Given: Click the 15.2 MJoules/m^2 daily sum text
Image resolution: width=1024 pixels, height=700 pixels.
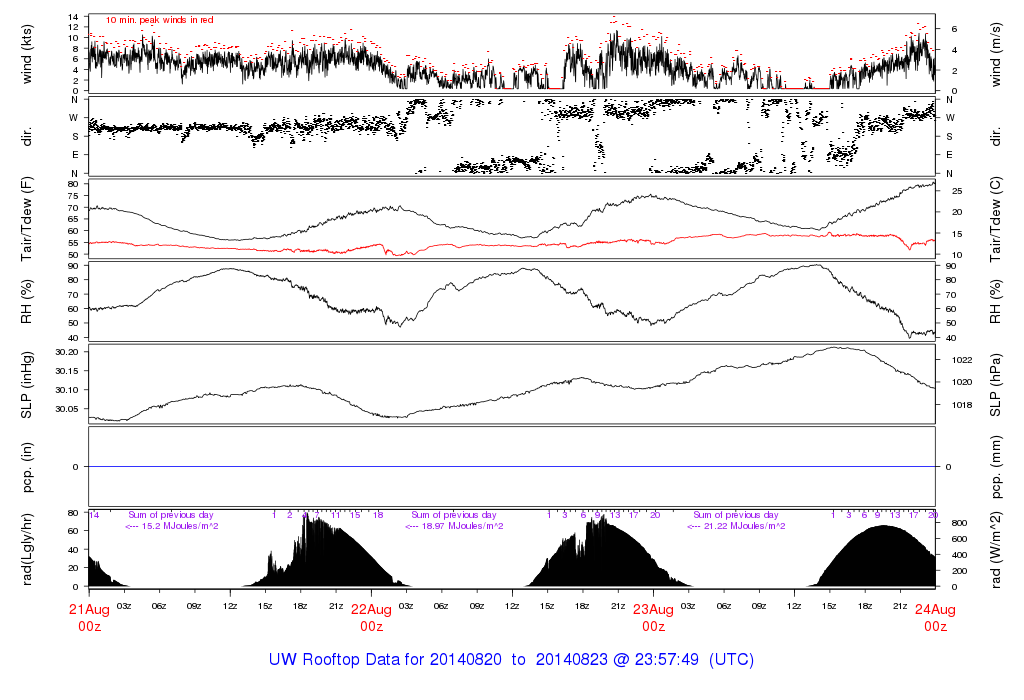Looking at the screenshot, I should [172, 526].
